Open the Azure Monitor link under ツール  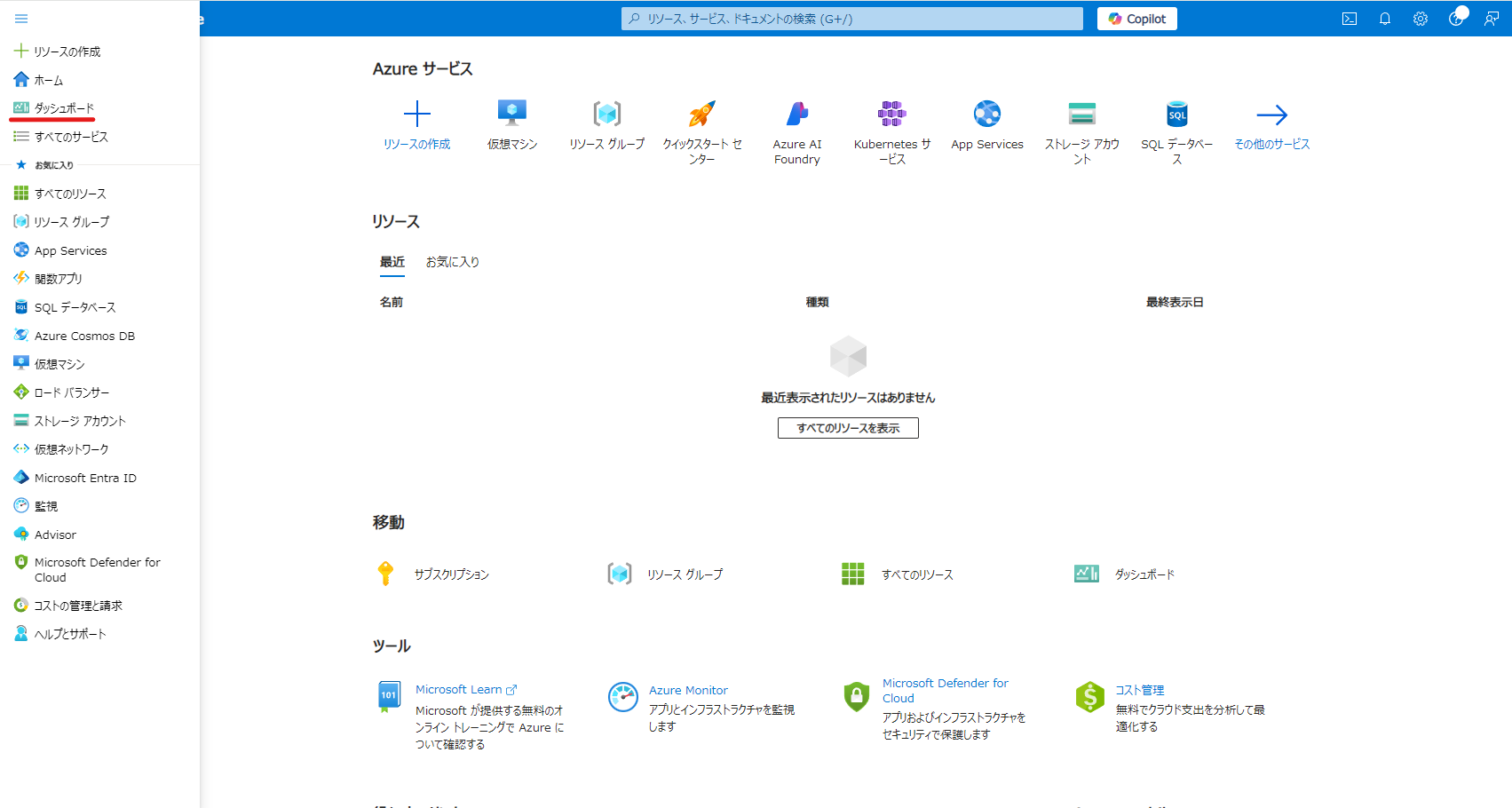pos(688,690)
